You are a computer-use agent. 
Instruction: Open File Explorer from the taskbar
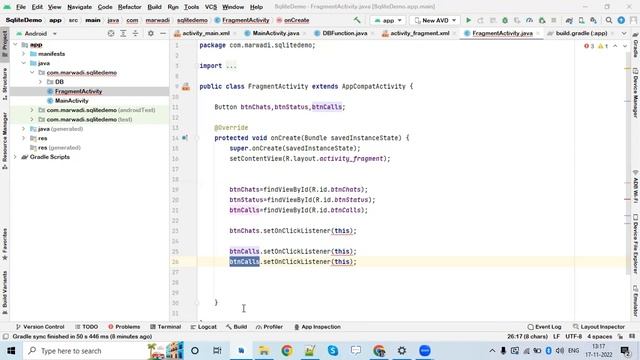pos(264,351)
